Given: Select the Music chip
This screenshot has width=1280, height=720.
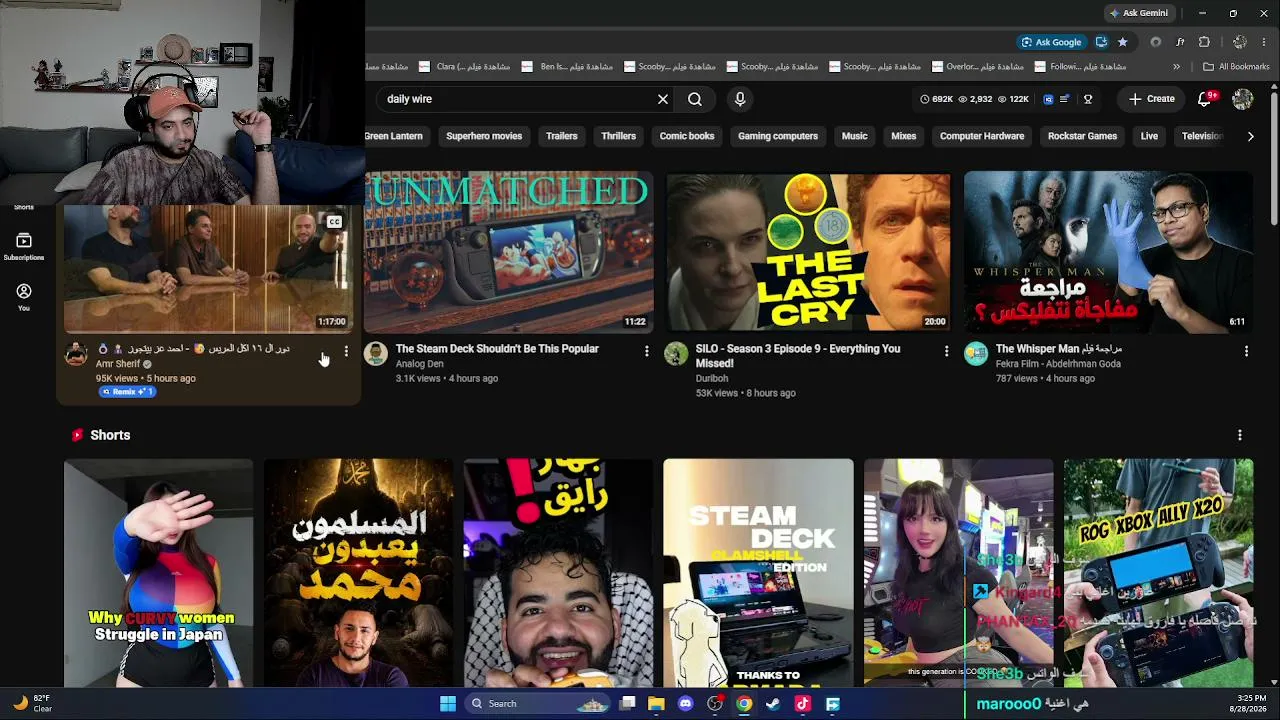Looking at the screenshot, I should click(854, 136).
